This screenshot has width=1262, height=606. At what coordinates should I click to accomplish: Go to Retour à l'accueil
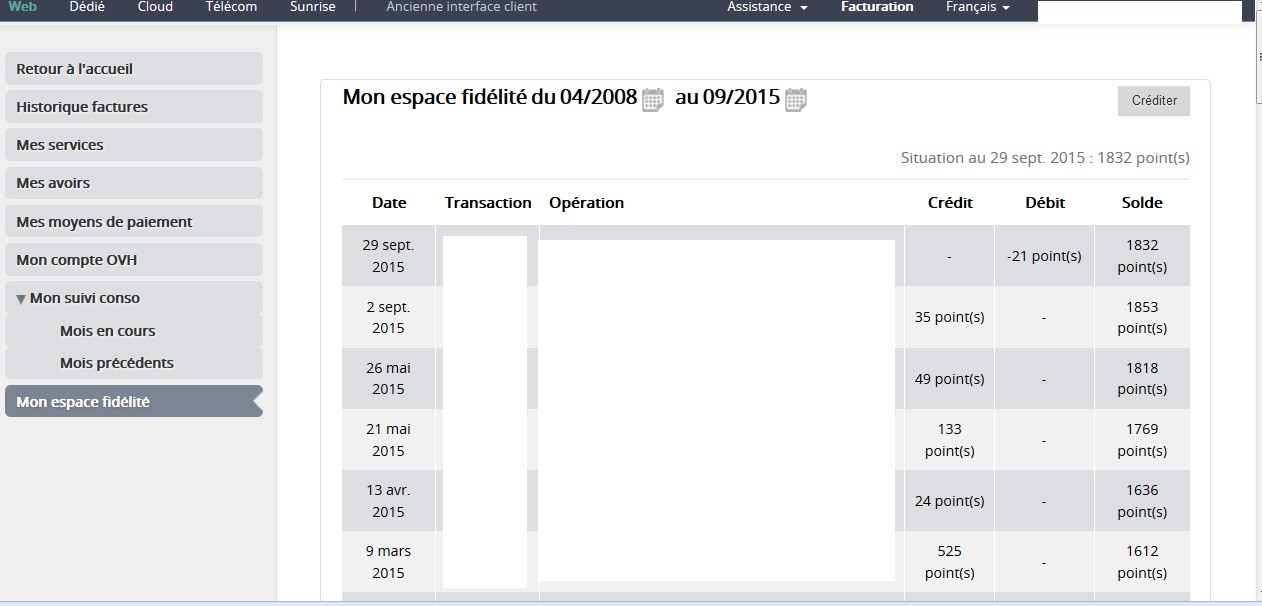pos(133,69)
